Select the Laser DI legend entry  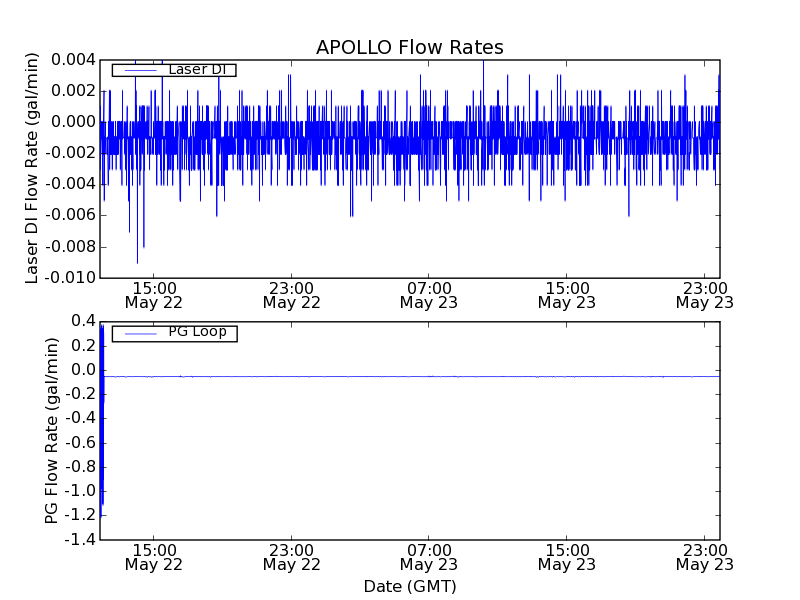pyautogui.click(x=196, y=69)
